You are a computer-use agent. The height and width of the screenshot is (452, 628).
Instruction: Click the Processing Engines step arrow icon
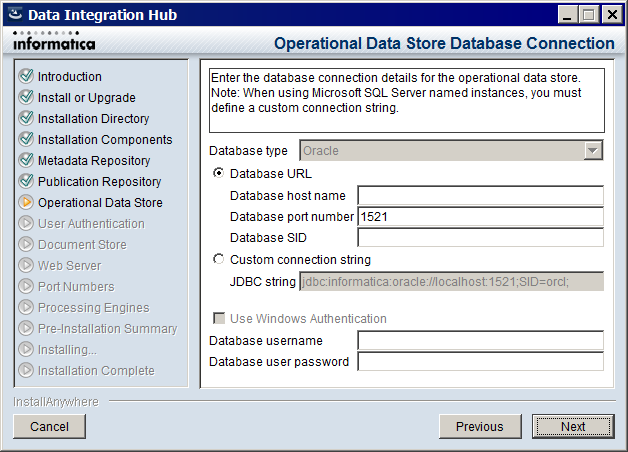click(x=26, y=307)
